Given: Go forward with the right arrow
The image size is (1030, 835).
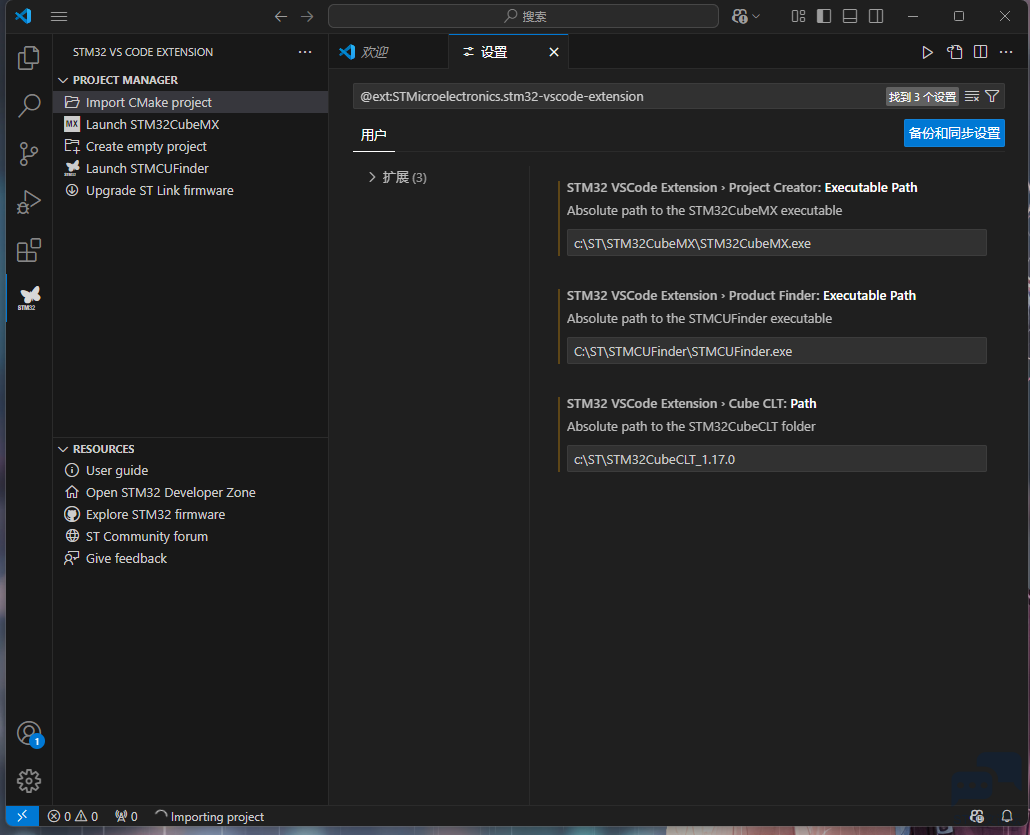Looking at the screenshot, I should click(307, 16).
